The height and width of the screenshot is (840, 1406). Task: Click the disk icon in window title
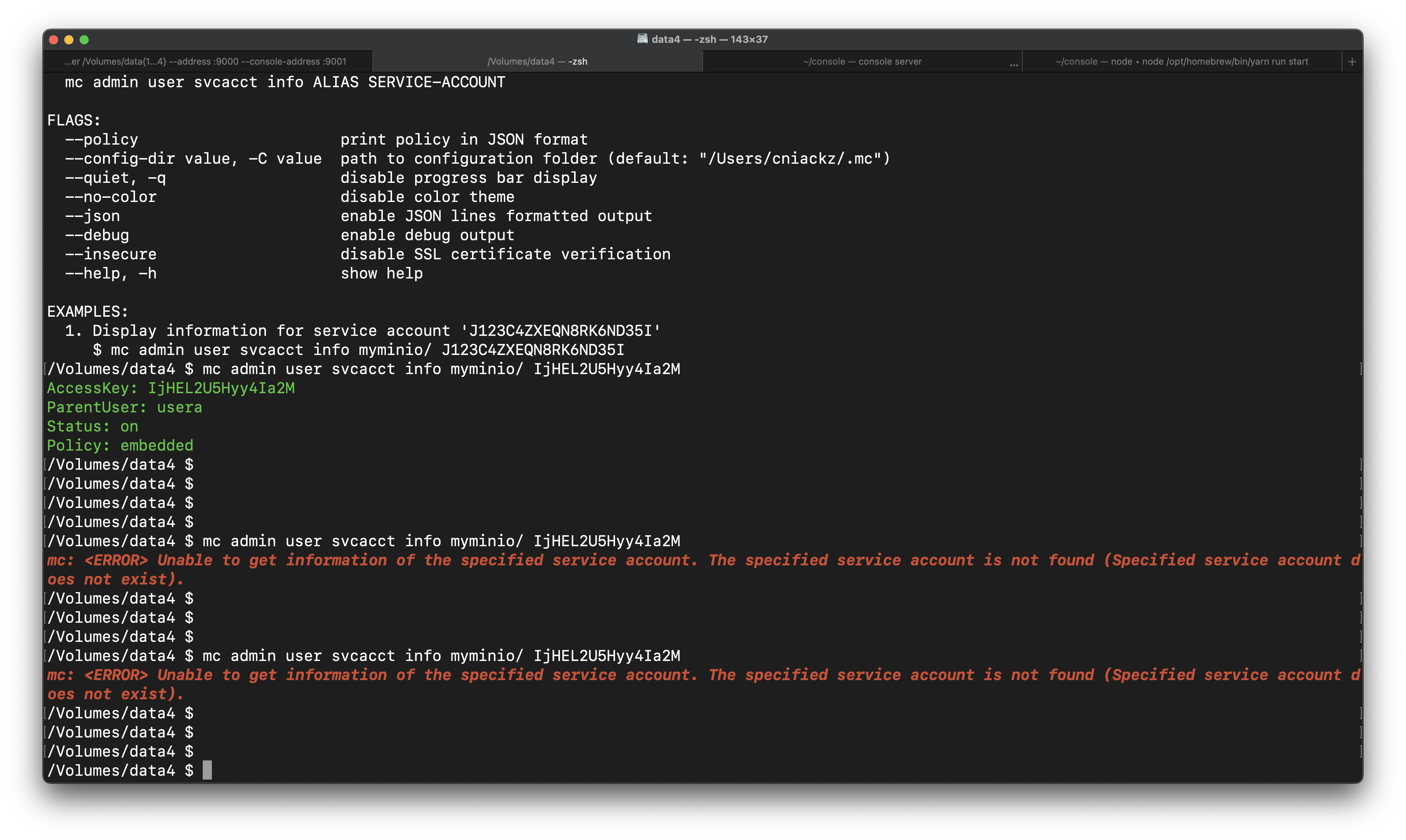point(642,39)
